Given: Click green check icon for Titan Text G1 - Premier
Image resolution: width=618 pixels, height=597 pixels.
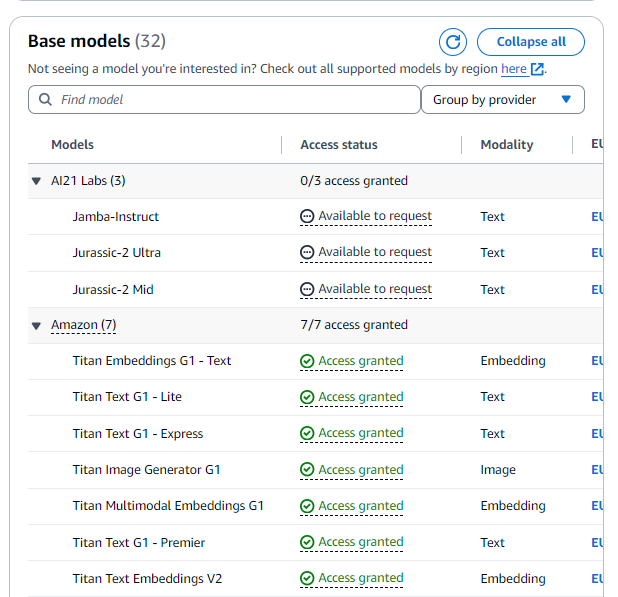Looking at the screenshot, I should tap(307, 542).
